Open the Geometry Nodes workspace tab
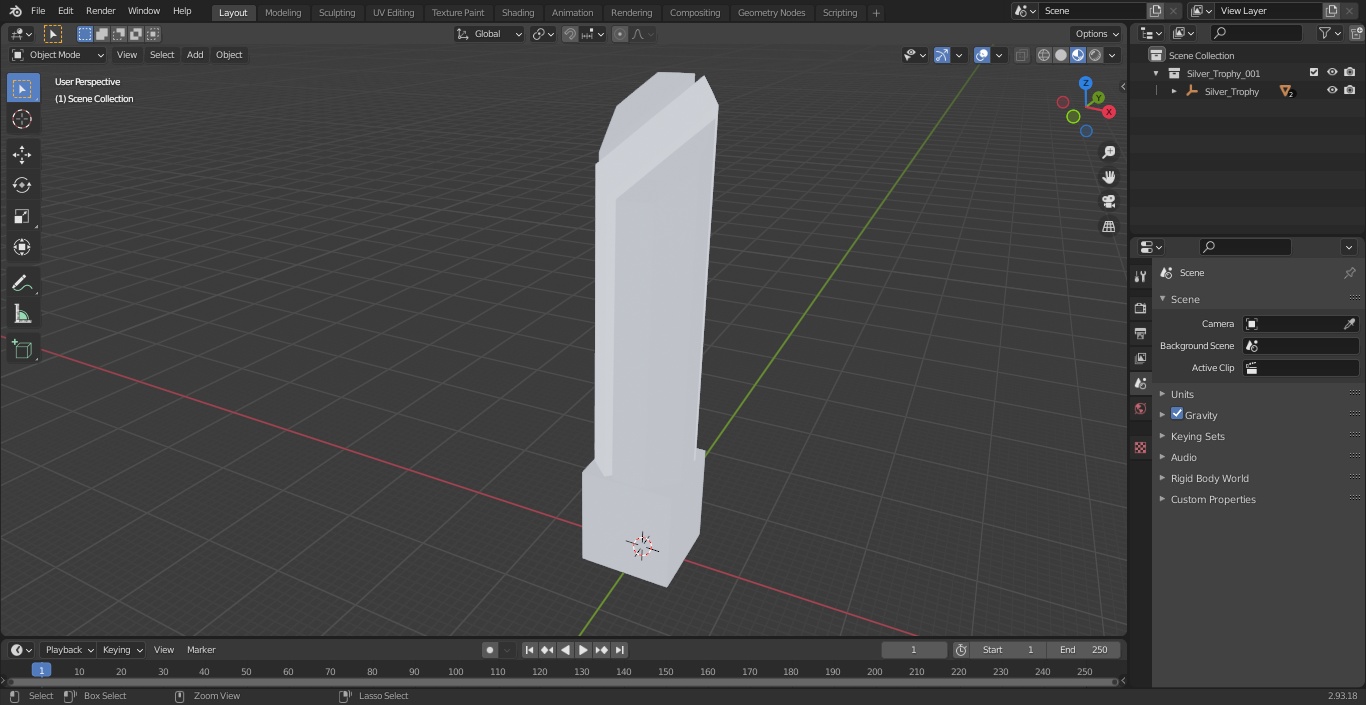The height and width of the screenshot is (705, 1366). 771,12
